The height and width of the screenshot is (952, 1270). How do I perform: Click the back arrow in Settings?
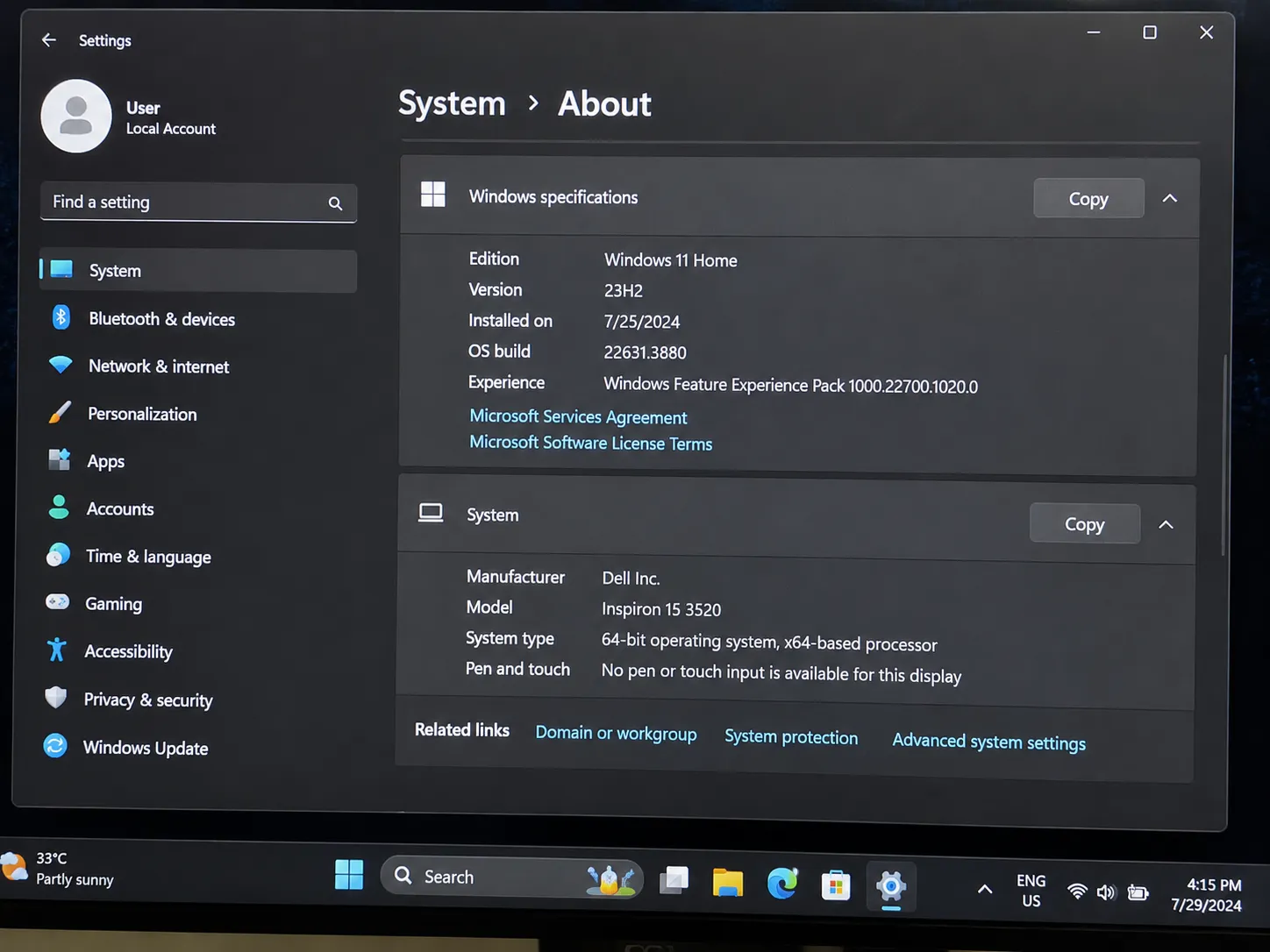click(x=49, y=40)
